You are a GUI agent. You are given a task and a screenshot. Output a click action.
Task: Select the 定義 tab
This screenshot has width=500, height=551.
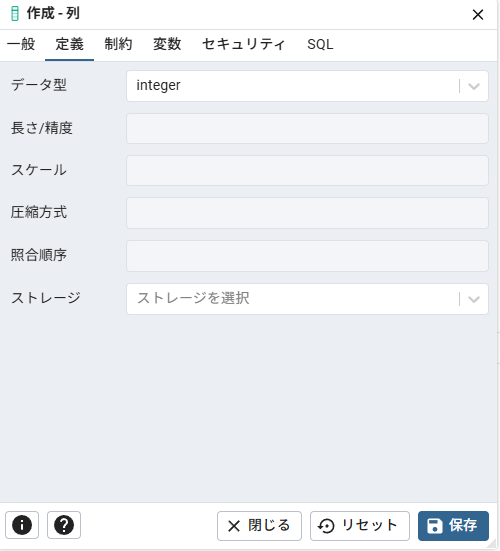coord(70,45)
